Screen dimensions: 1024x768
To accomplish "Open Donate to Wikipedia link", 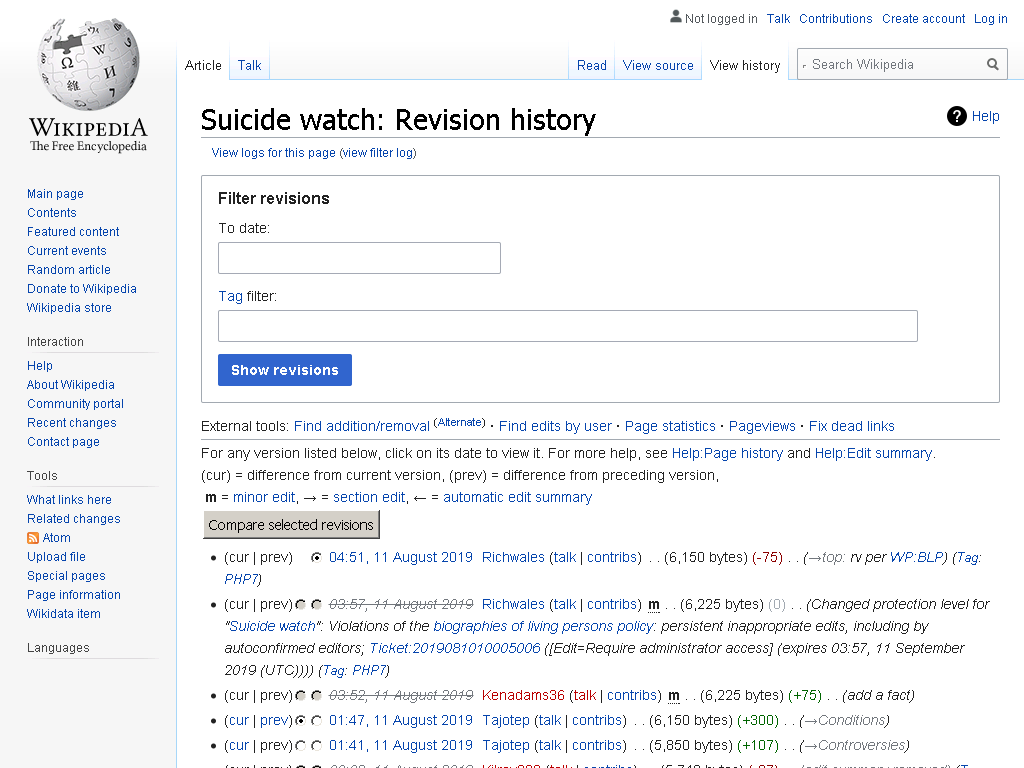I will pyautogui.click(x=82, y=289).
